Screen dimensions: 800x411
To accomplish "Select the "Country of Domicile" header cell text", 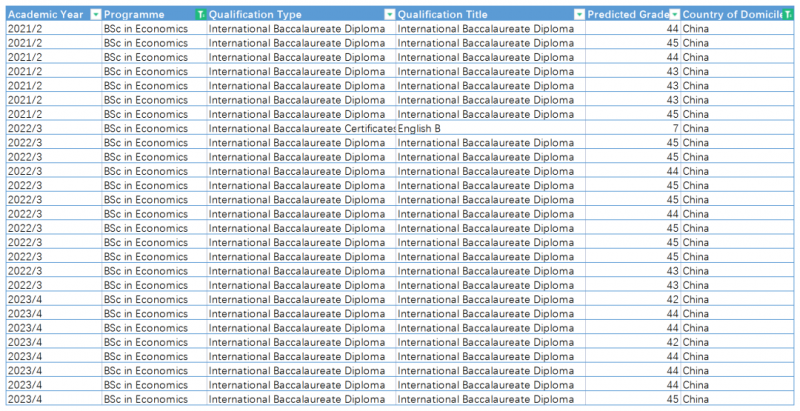I will 733,15.
